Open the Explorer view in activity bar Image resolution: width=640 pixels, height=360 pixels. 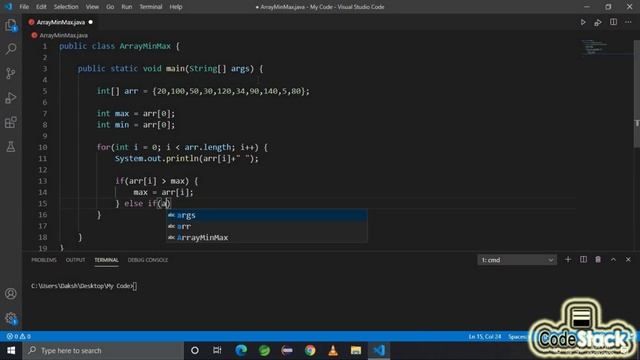pos(11,25)
